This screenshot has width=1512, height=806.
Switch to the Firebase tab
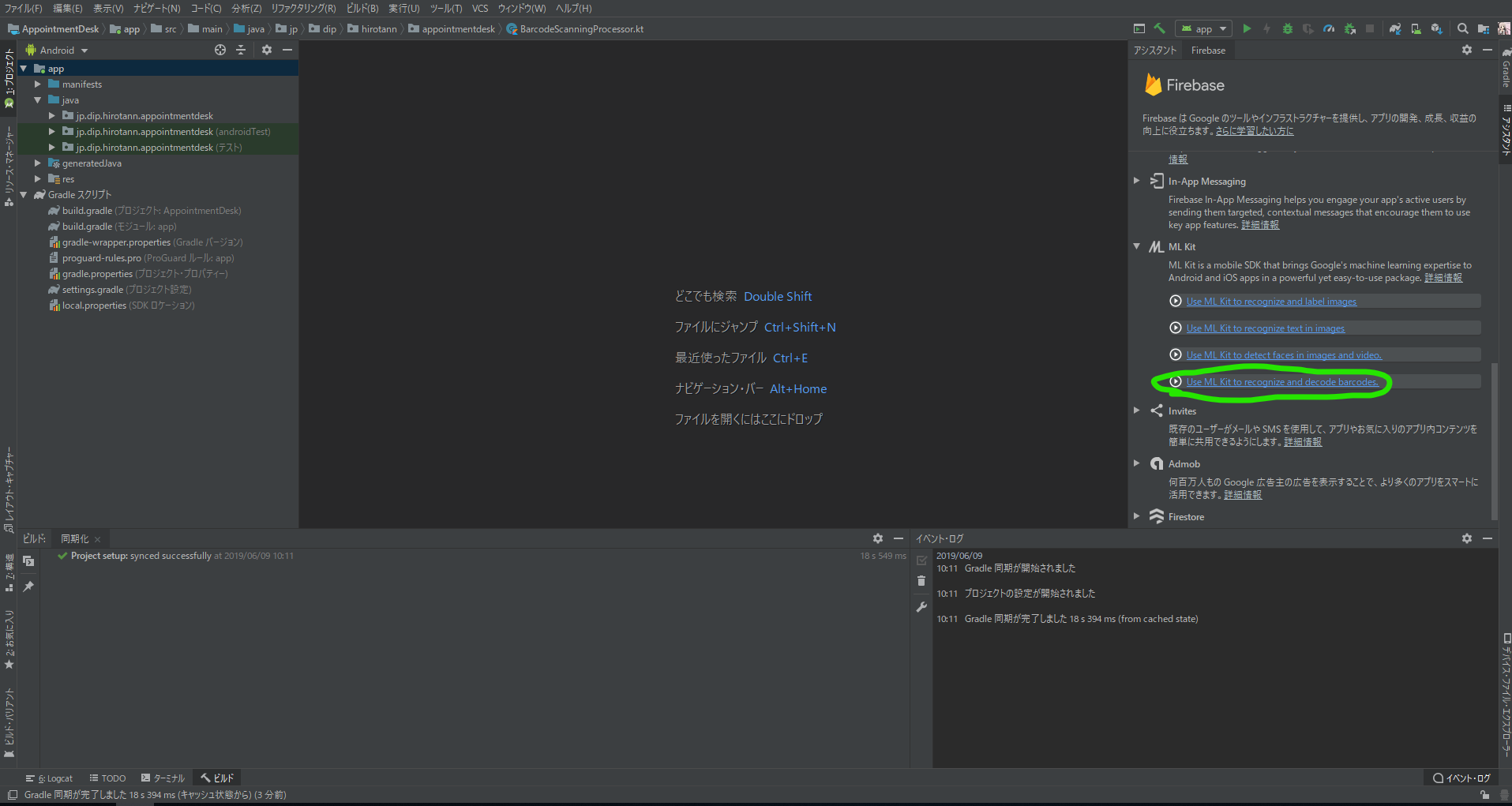pos(1208,51)
